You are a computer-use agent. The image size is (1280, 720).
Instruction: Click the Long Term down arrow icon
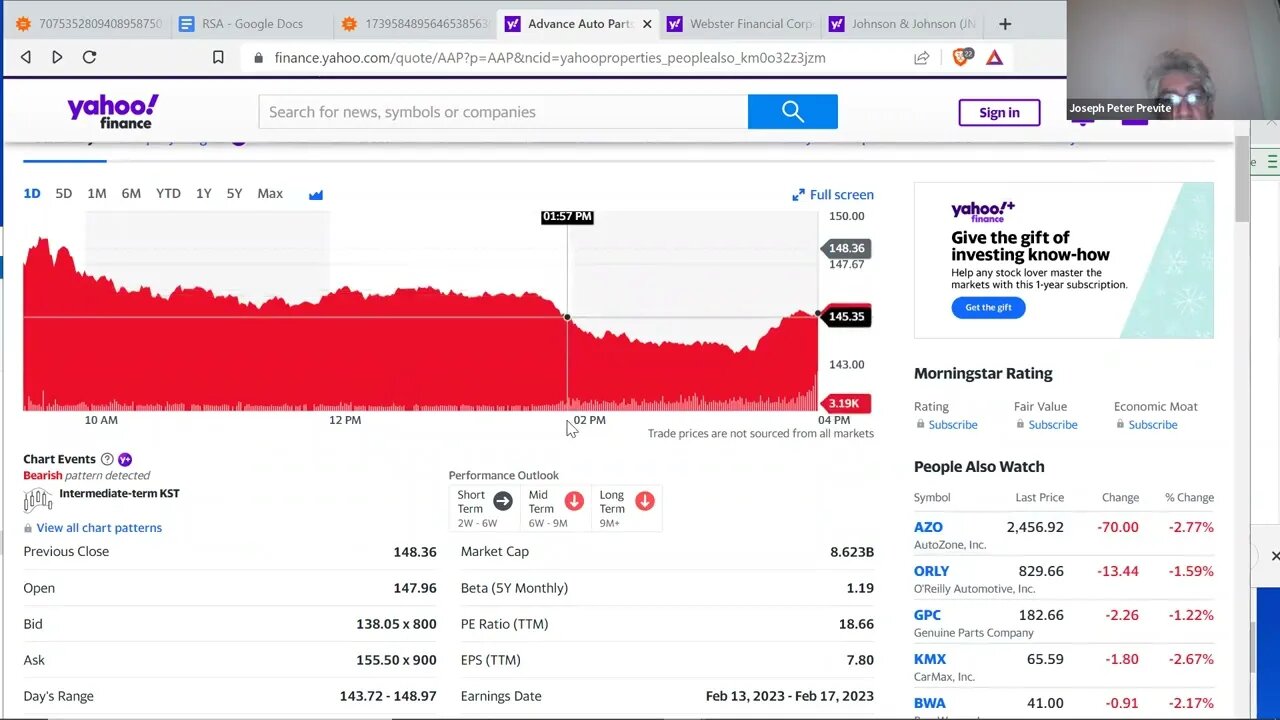pyautogui.click(x=645, y=501)
